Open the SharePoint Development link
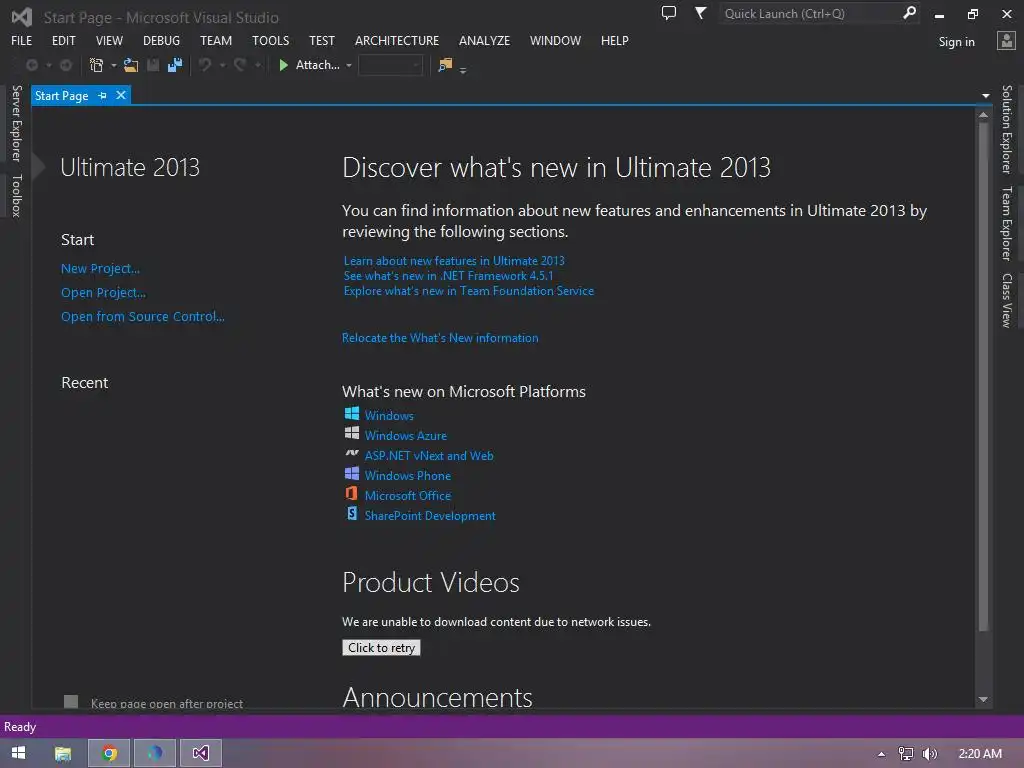Viewport: 1024px width, 768px height. click(x=430, y=516)
